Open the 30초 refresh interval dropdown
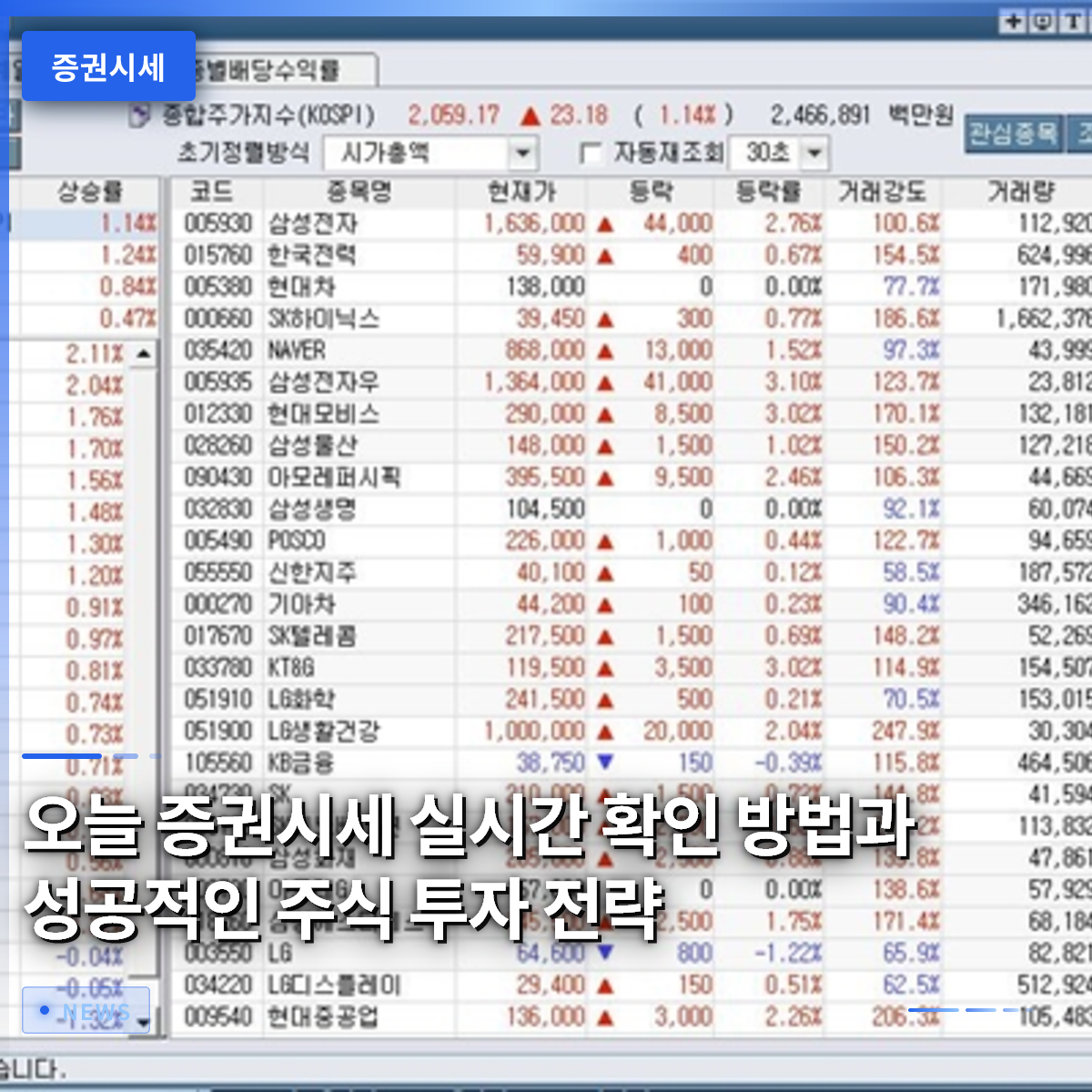 pyautogui.click(x=814, y=153)
